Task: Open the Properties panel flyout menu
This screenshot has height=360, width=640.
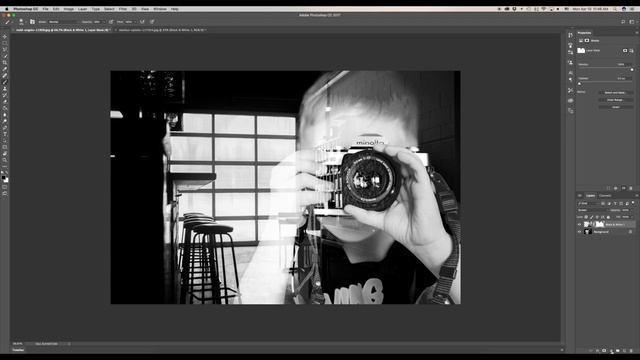Action: pyautogui.click(x=636, y=33)
